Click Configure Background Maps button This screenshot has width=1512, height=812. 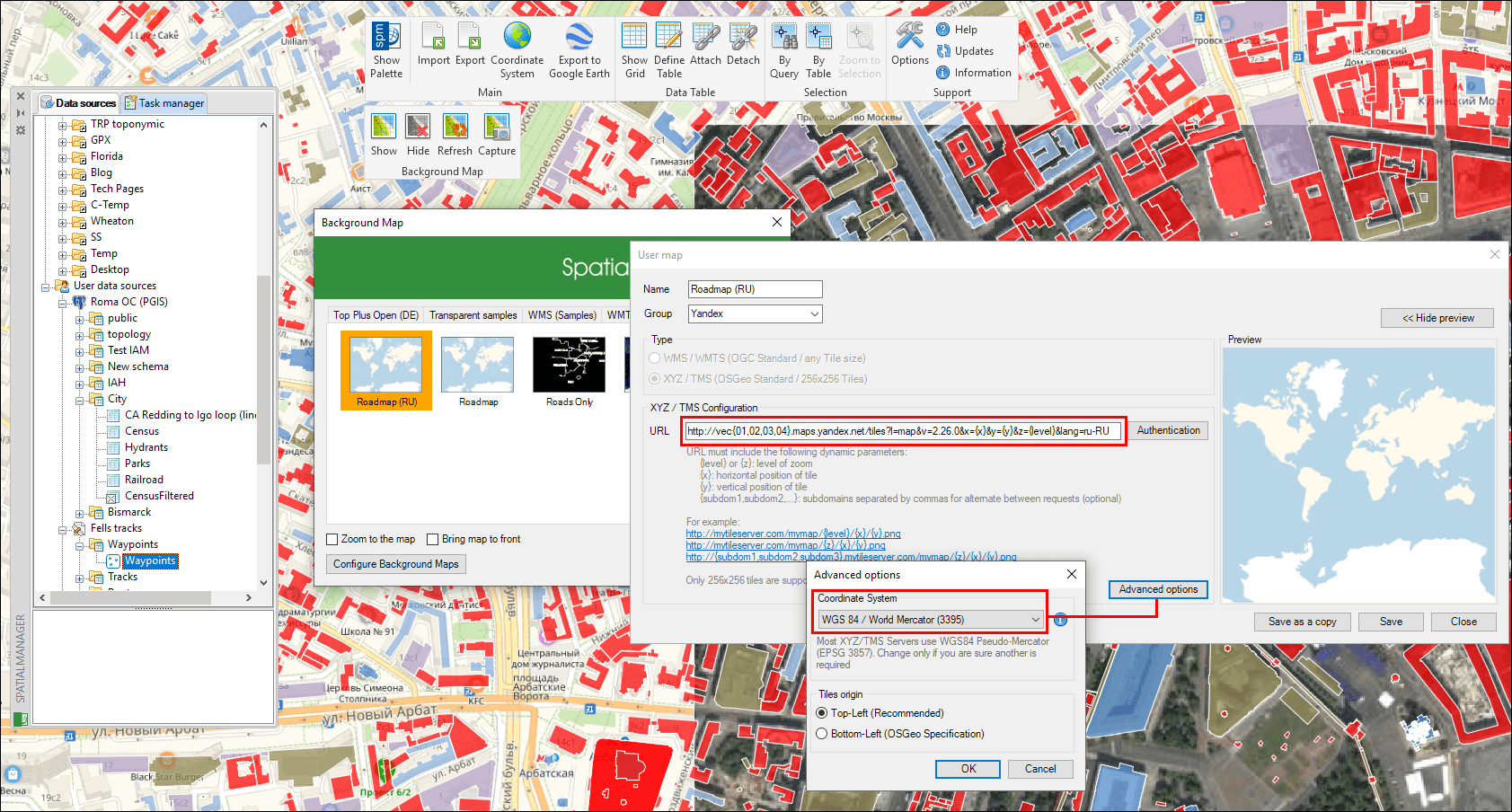tap(395, 564)
